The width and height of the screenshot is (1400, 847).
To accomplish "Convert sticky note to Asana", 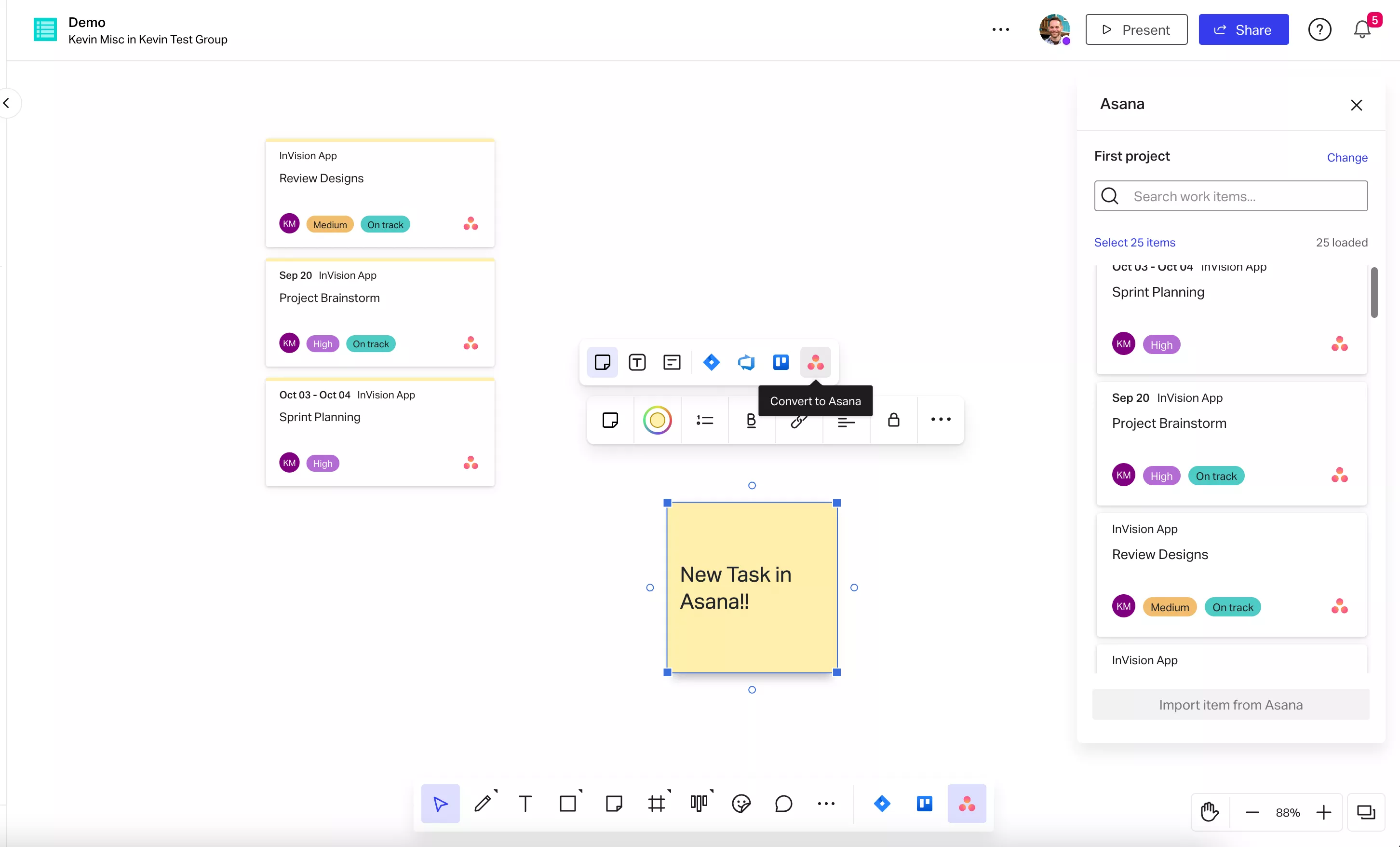I will click(815, 362).
